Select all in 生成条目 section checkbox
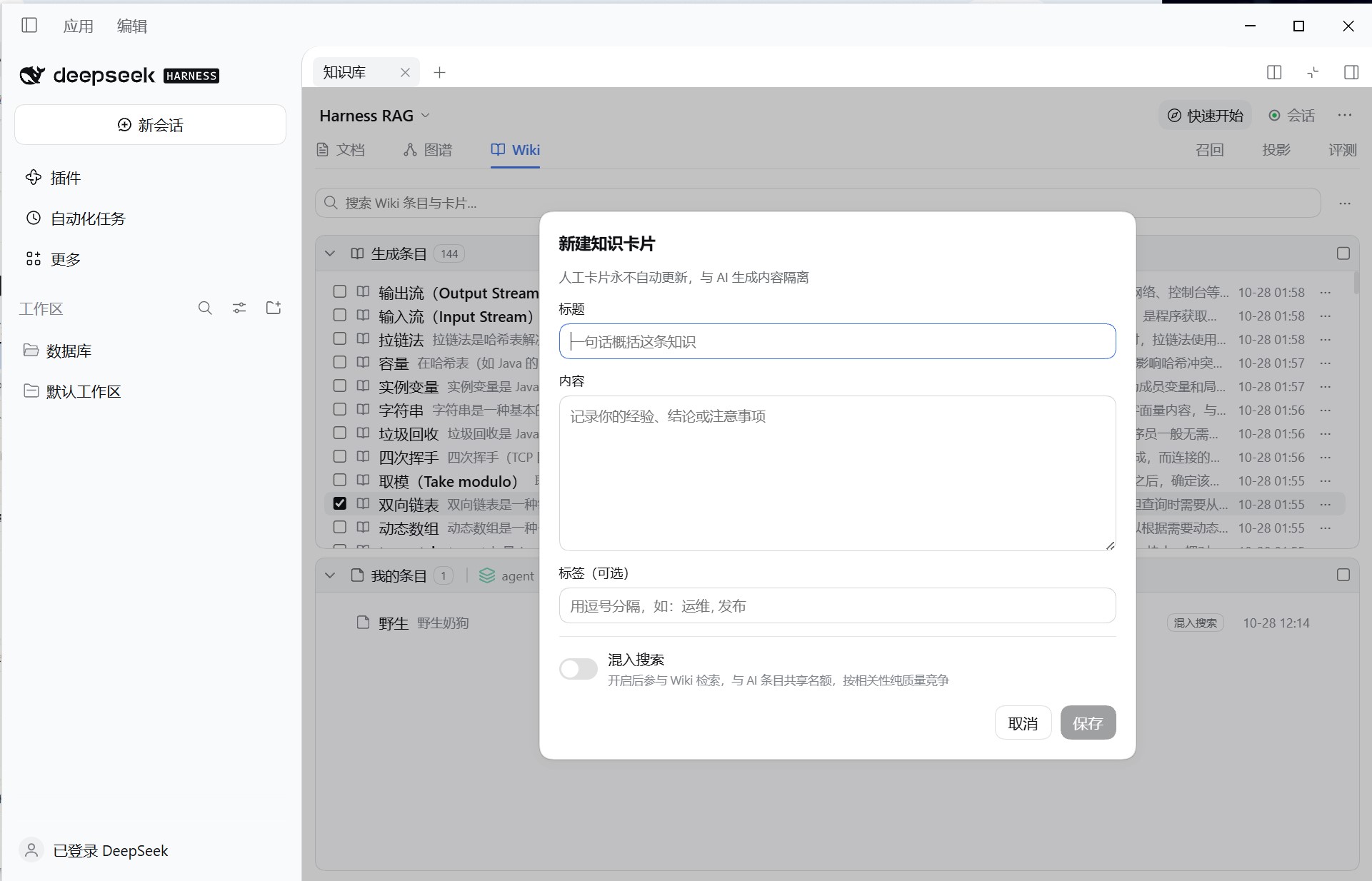 pos(1343,253)
